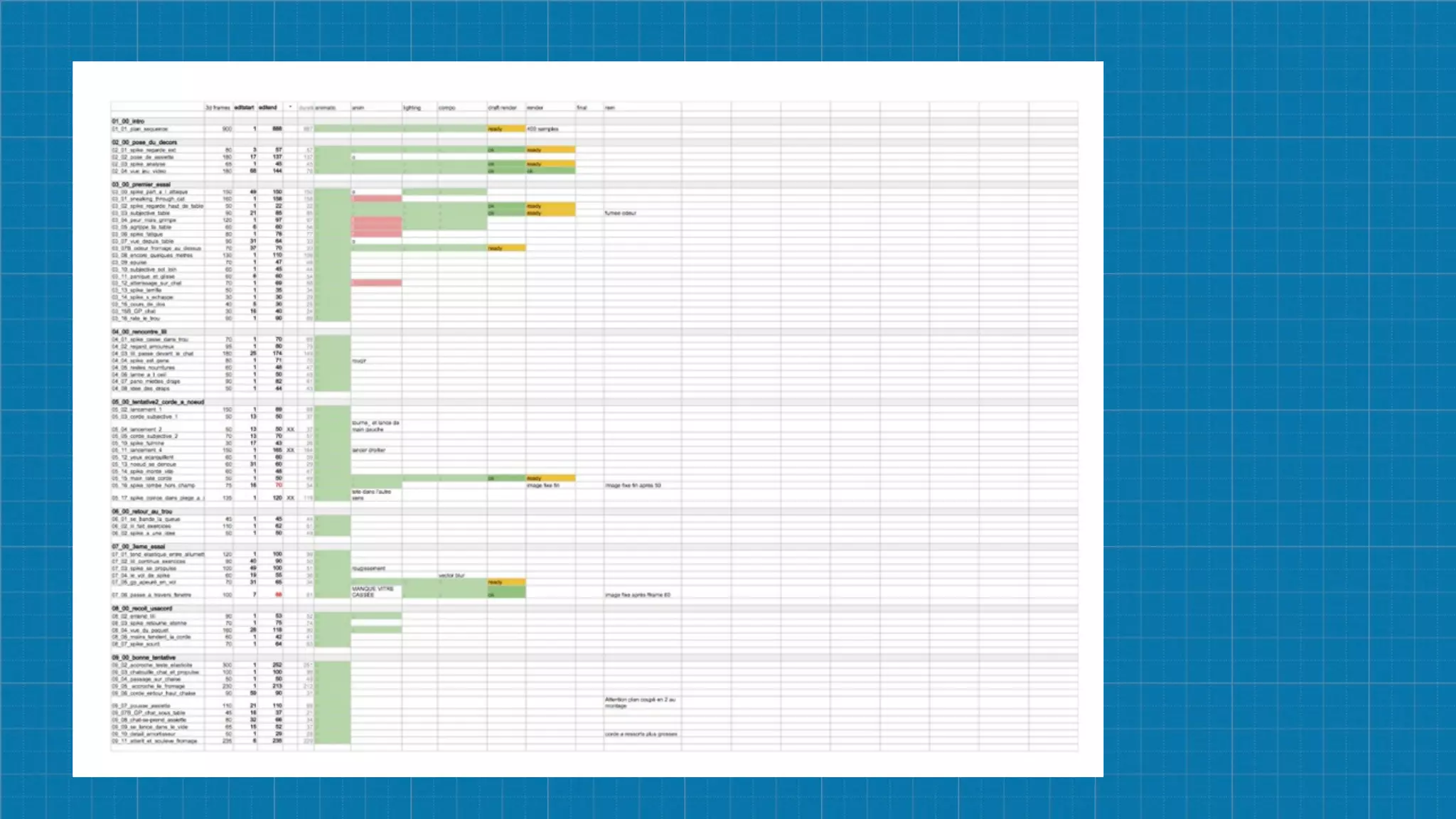Click the 'fumee odeur' remark cell
1456x819 pixels.
(x=621, y=213)
